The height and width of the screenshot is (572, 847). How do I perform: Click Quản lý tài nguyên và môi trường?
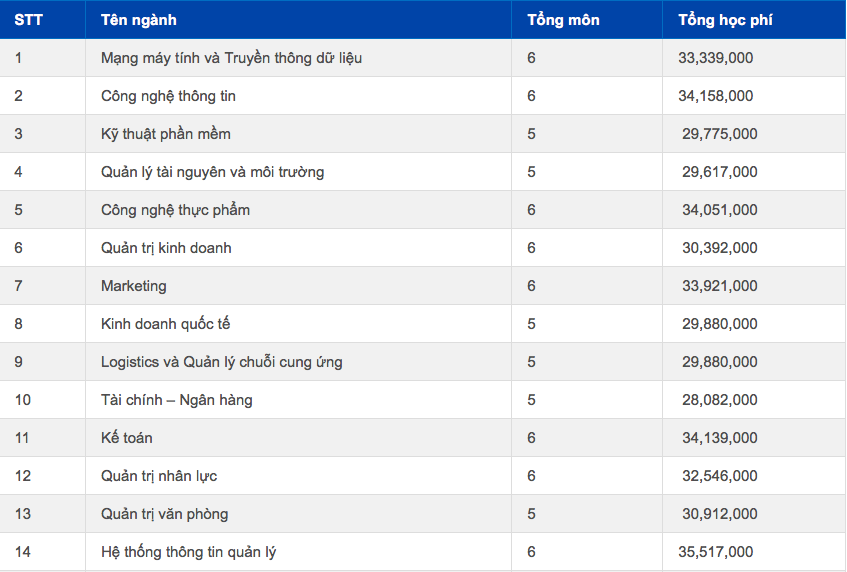point(212,172)
